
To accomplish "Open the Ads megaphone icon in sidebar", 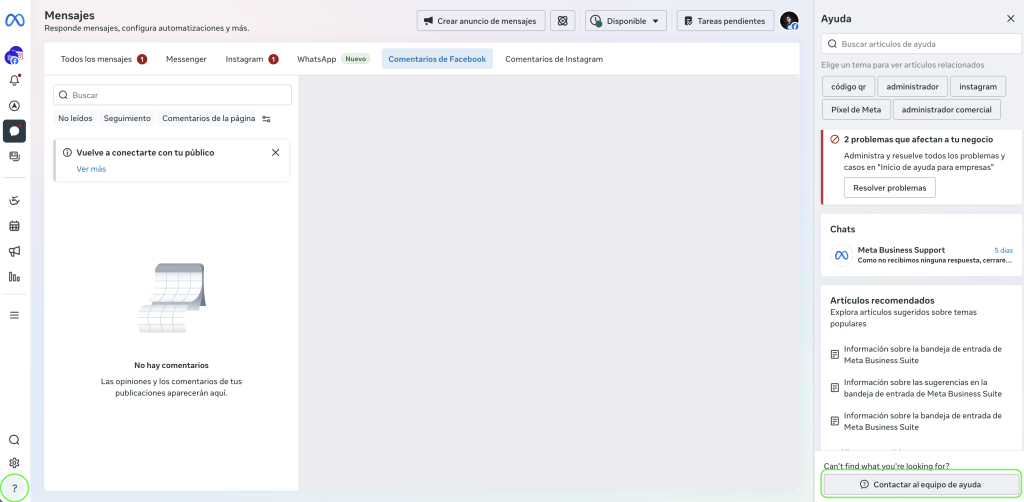I will (x=14, y=251).
